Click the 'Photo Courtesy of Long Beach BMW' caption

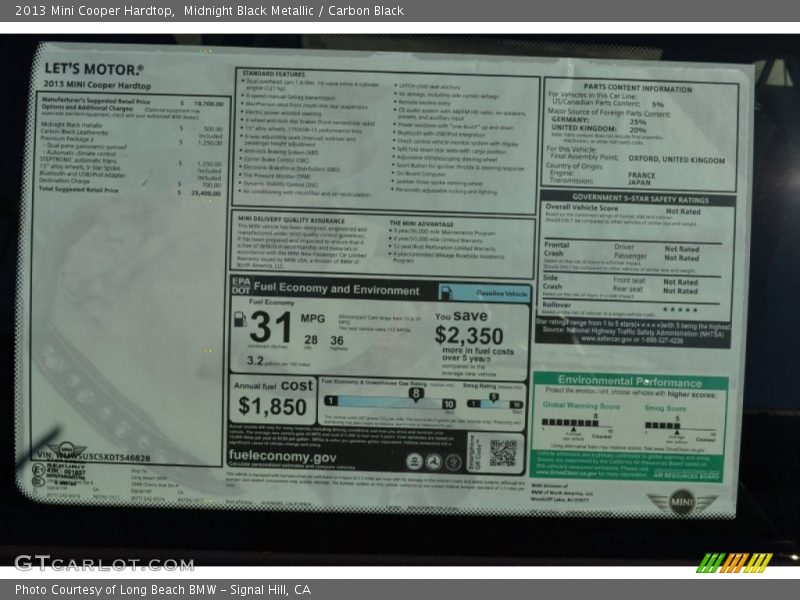pos(116,590)
